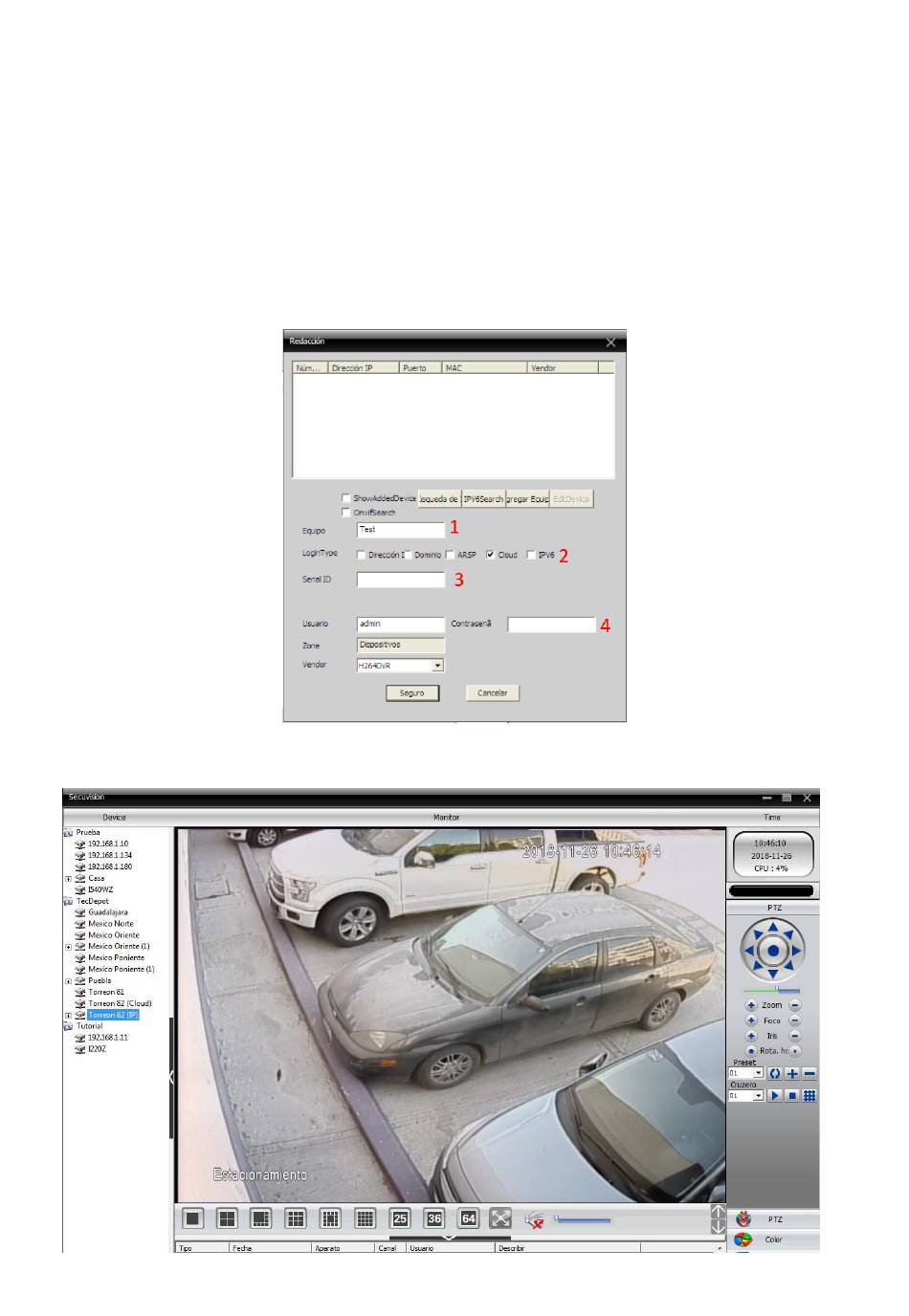This screenshot has height=1316, width=909.
Task: Click the Cancelar button
Action: click(492, 693)
